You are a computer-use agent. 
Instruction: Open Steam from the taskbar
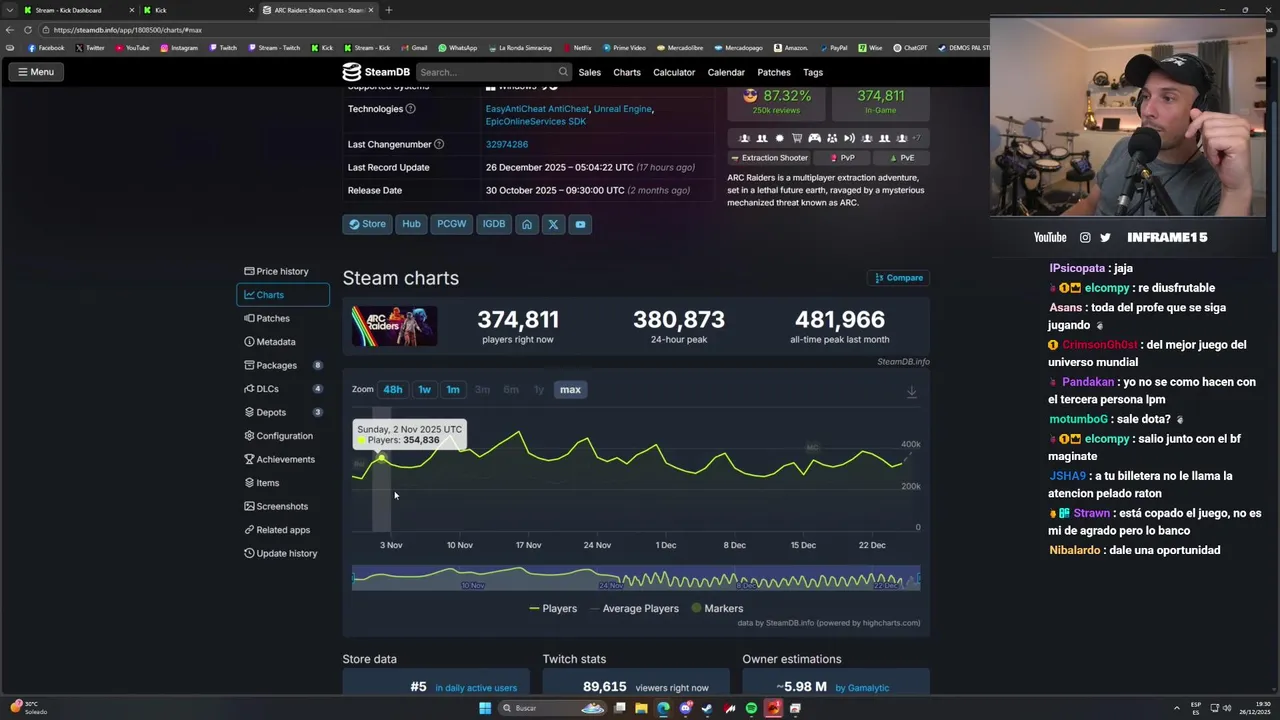pos(707,708)
